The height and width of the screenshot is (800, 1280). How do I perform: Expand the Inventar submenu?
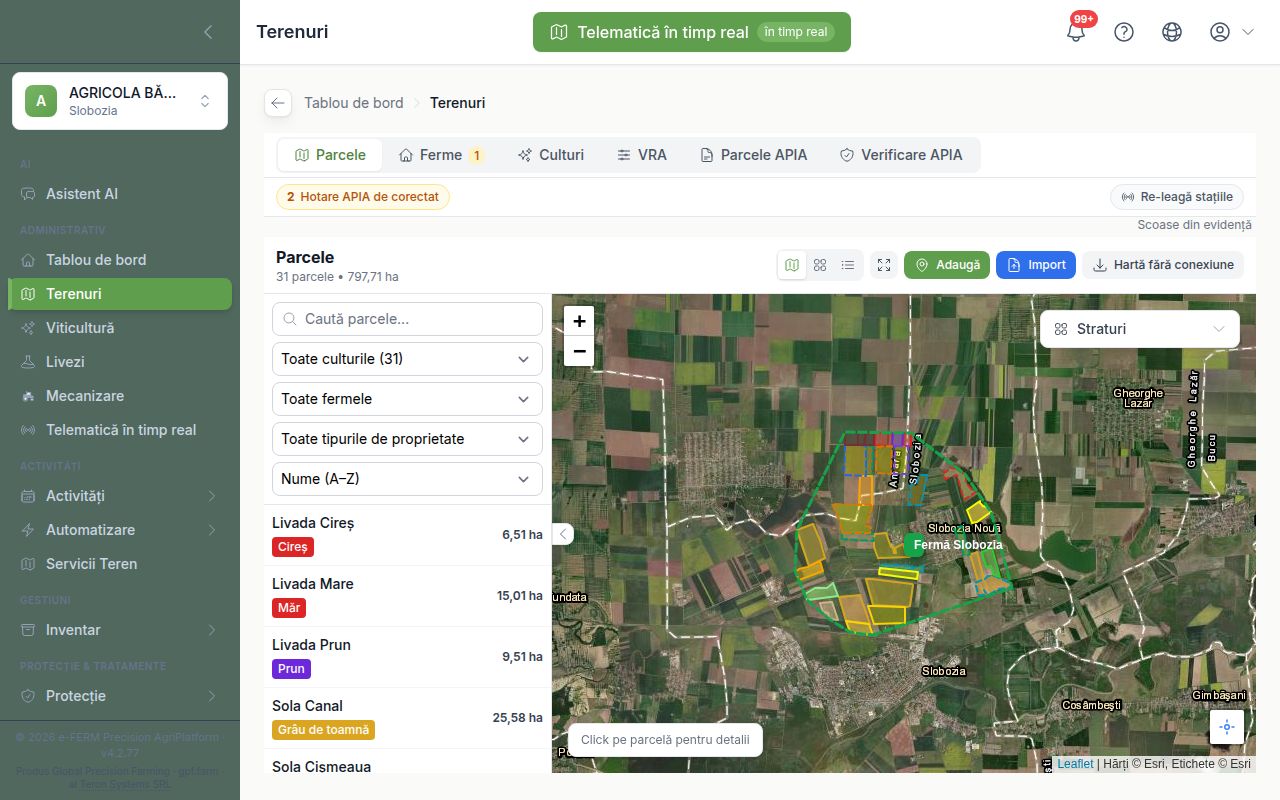(120, 630)
